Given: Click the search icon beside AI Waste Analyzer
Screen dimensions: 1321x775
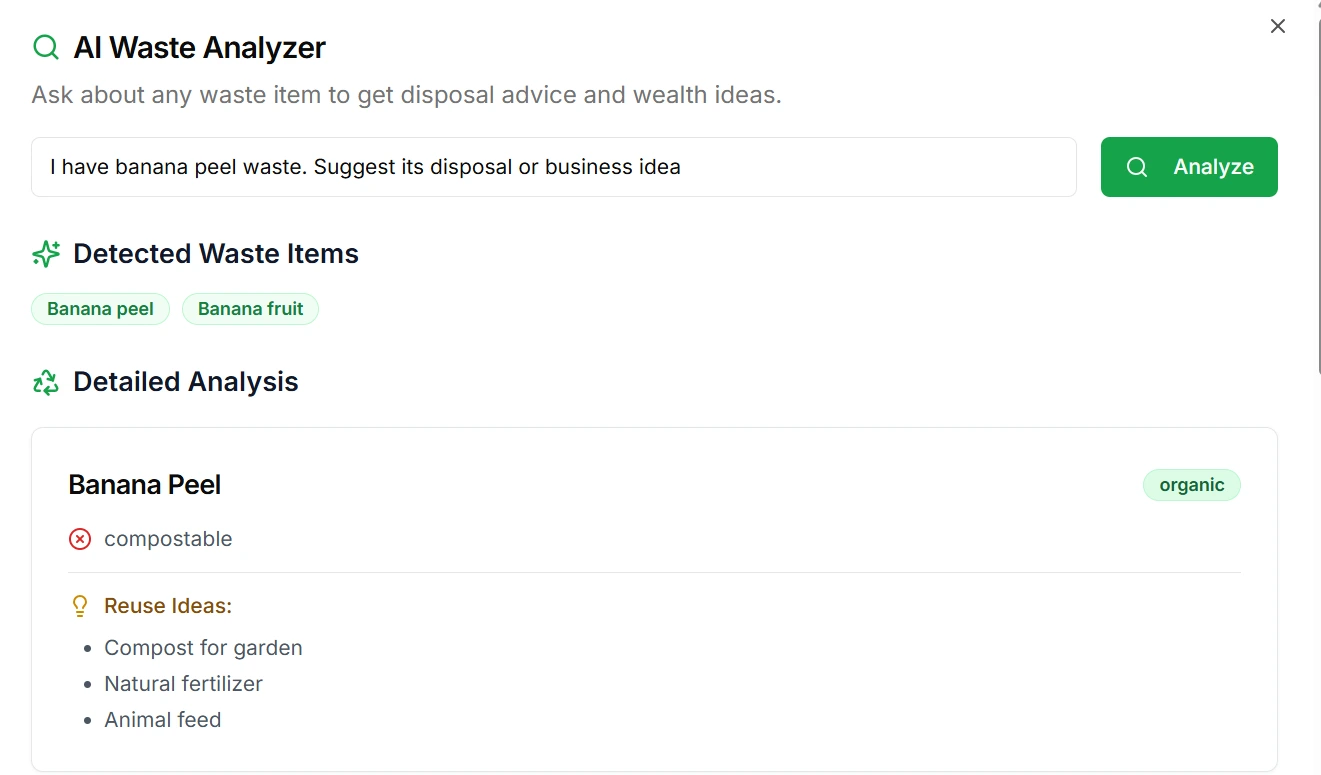Looking at the screenshot, I should [x=46, y=47].
